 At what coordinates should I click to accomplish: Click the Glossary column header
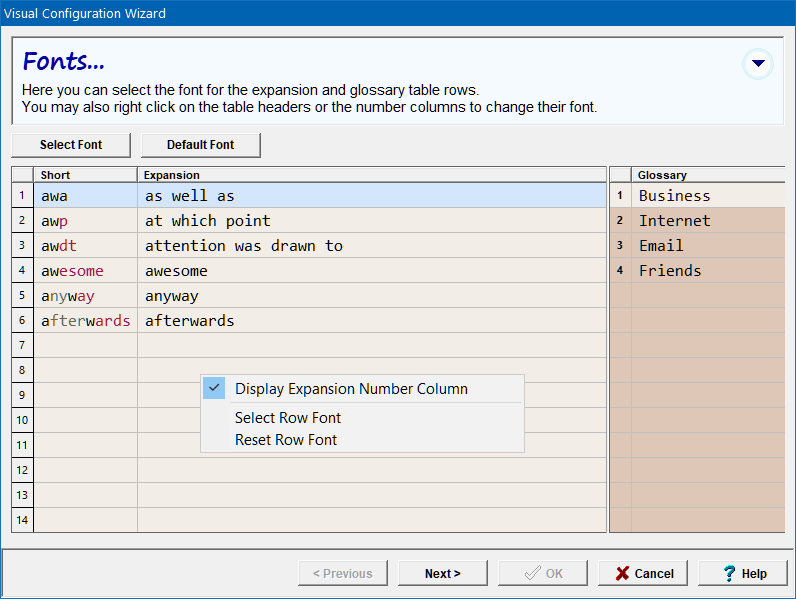pyautogui.click(x=706, y=175)
